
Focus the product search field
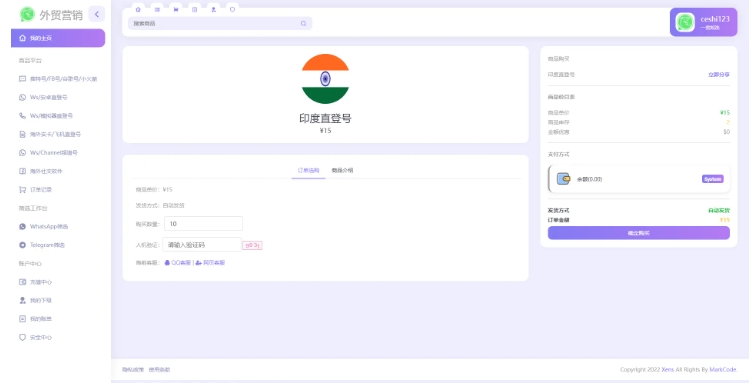tap(220, 23)
